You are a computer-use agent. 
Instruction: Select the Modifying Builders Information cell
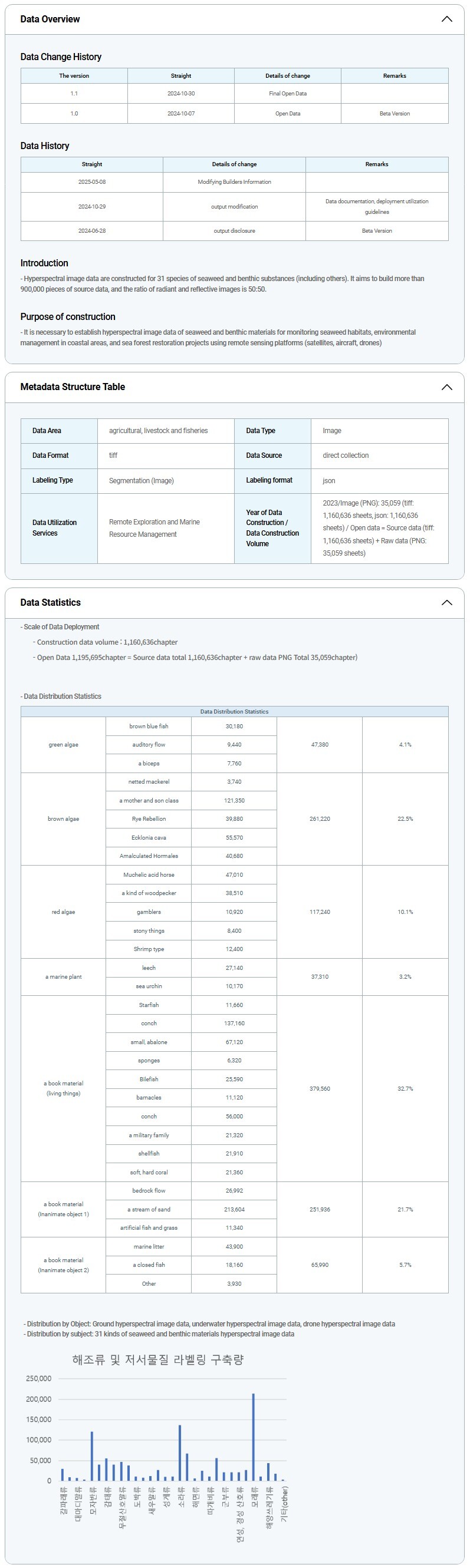(234, 182)
